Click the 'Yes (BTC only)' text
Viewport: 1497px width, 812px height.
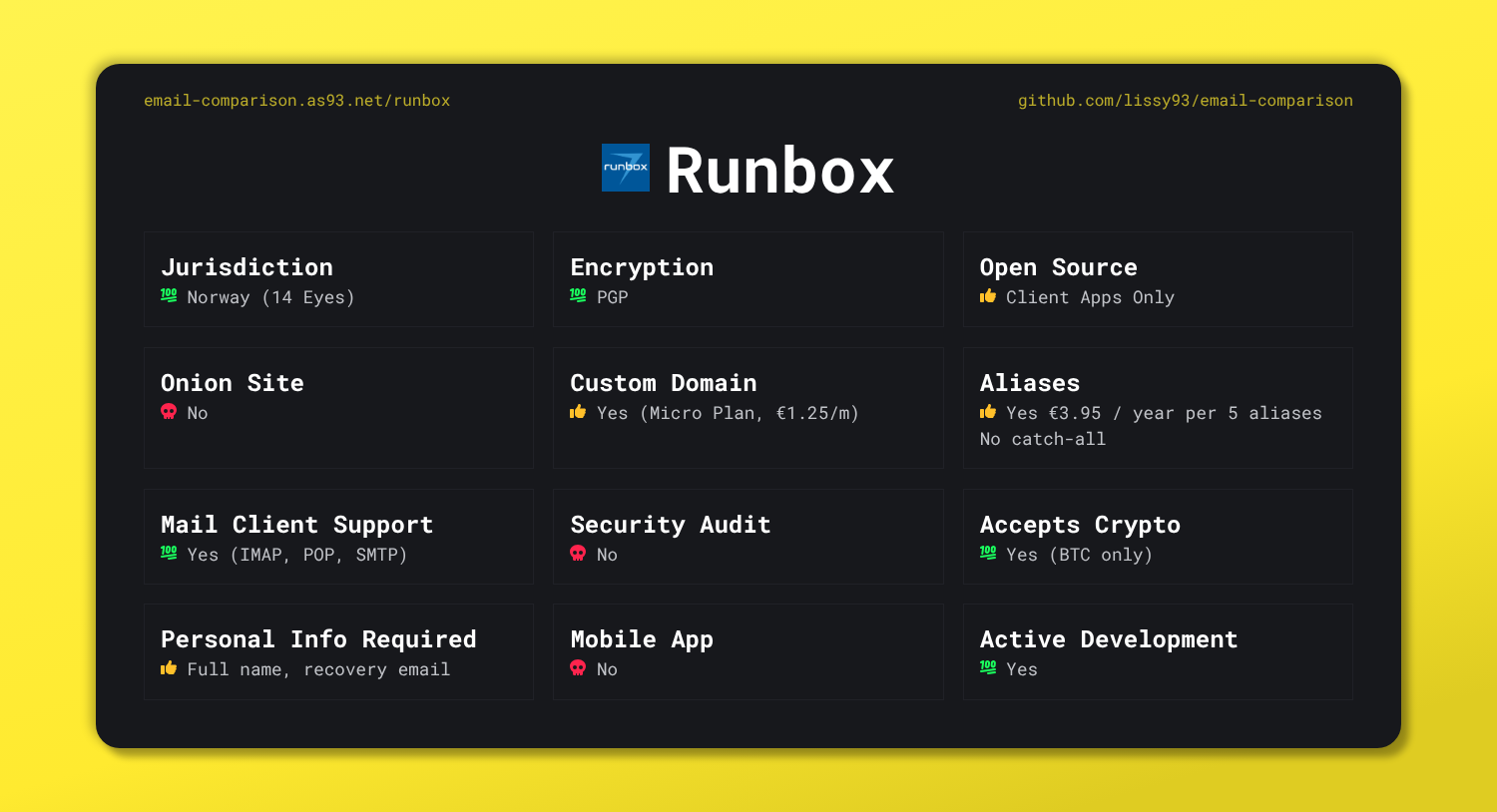tap(1080, 555)
